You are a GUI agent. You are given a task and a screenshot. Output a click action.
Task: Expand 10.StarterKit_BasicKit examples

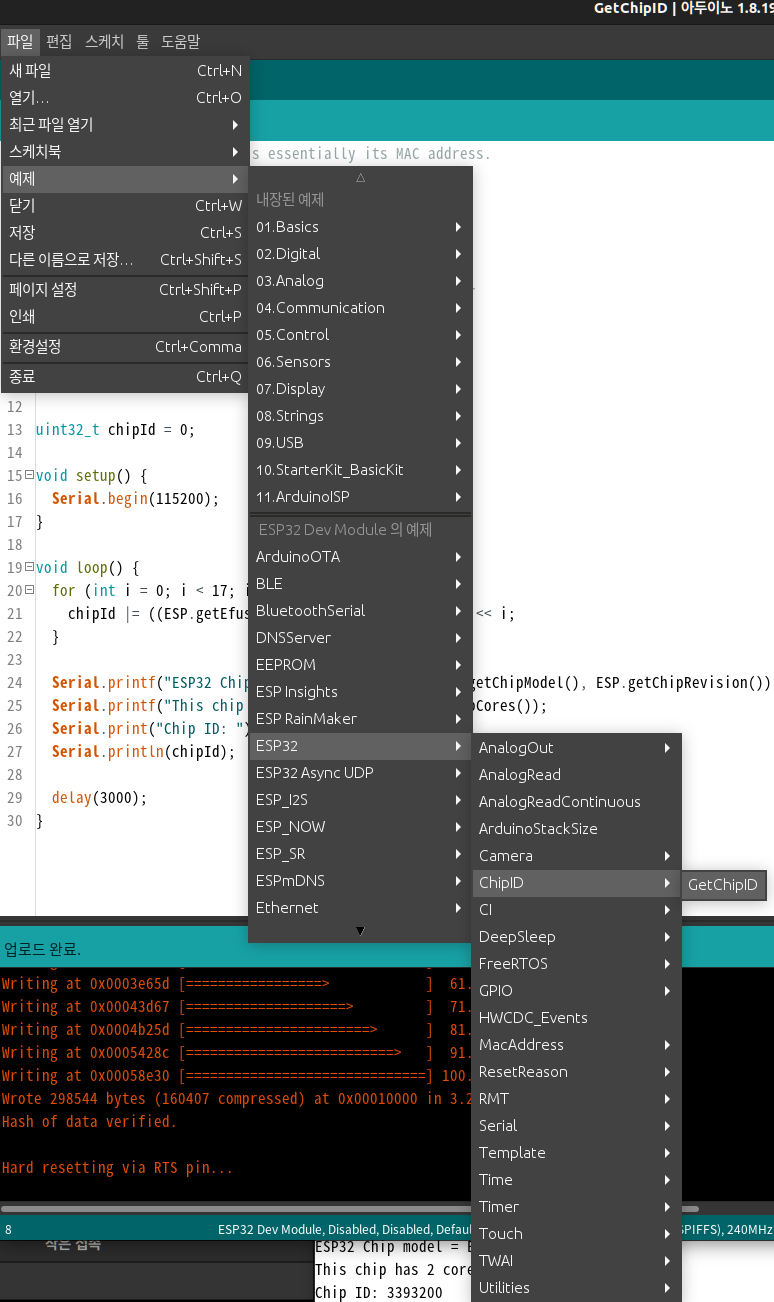click(360, 470)
